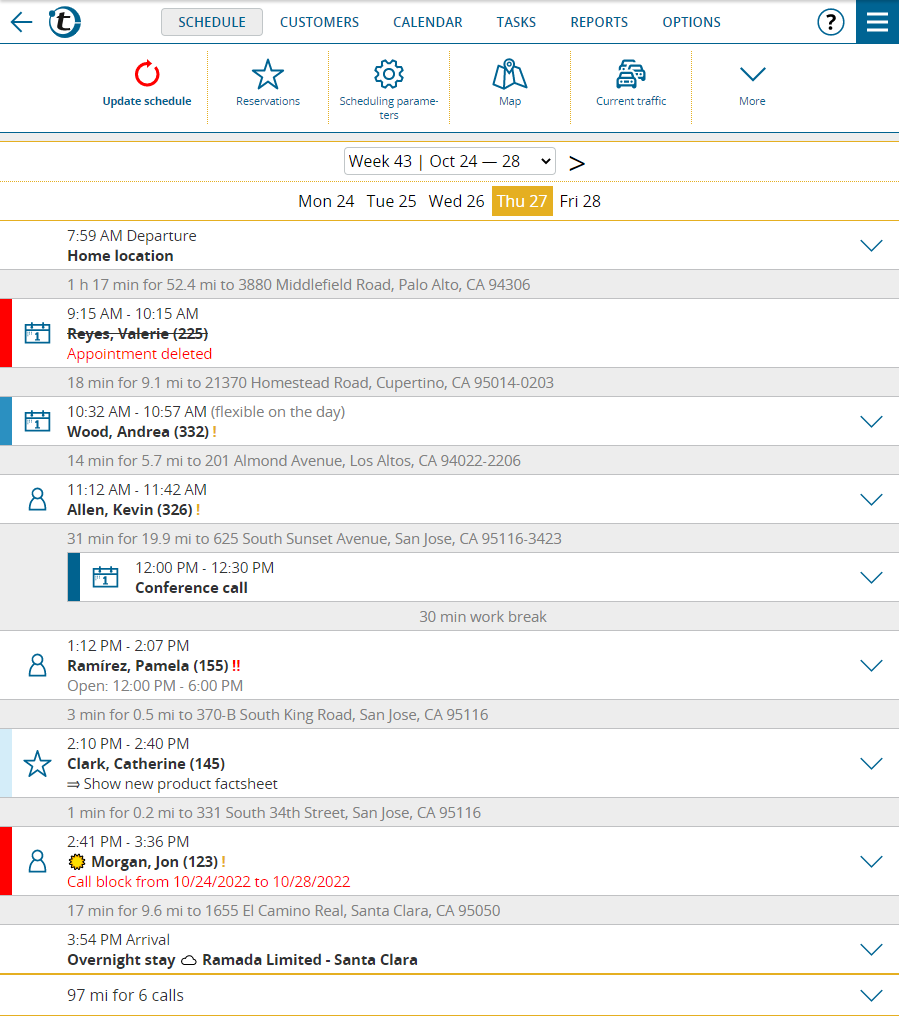
Task: Open the Map icon
Action: tap(510, 75)
